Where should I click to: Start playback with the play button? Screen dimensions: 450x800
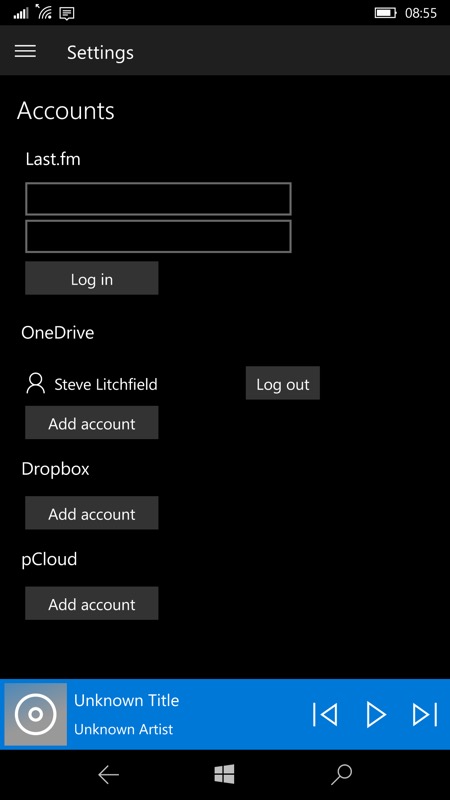tap(376, 714)
